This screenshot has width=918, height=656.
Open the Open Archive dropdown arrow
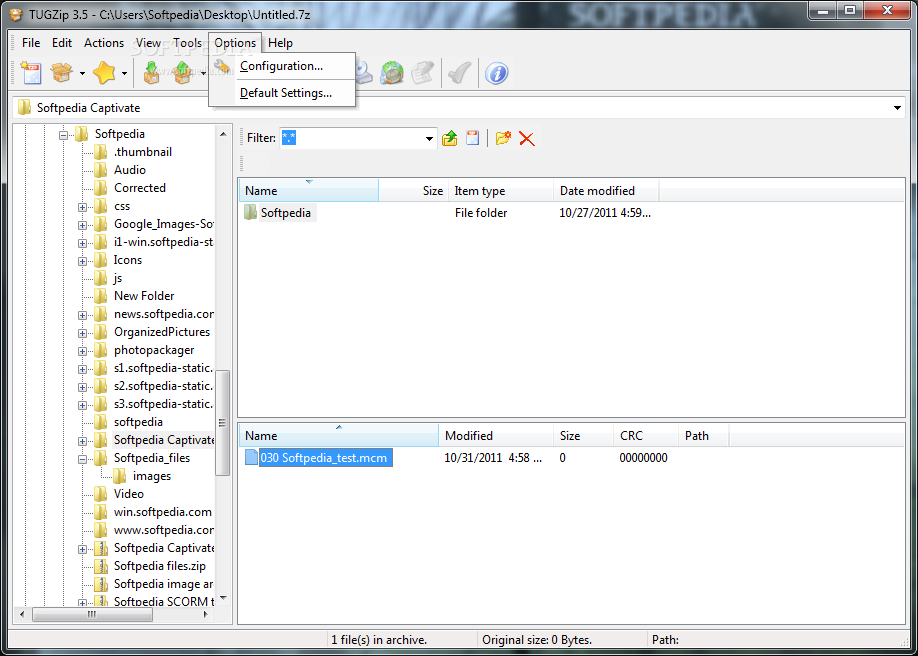coord(82,74)
